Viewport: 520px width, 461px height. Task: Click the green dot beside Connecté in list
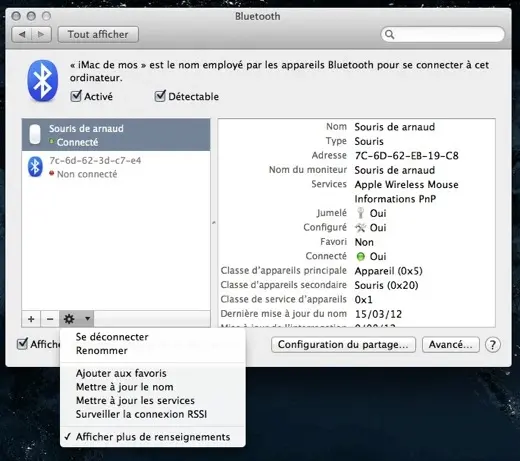51,141
